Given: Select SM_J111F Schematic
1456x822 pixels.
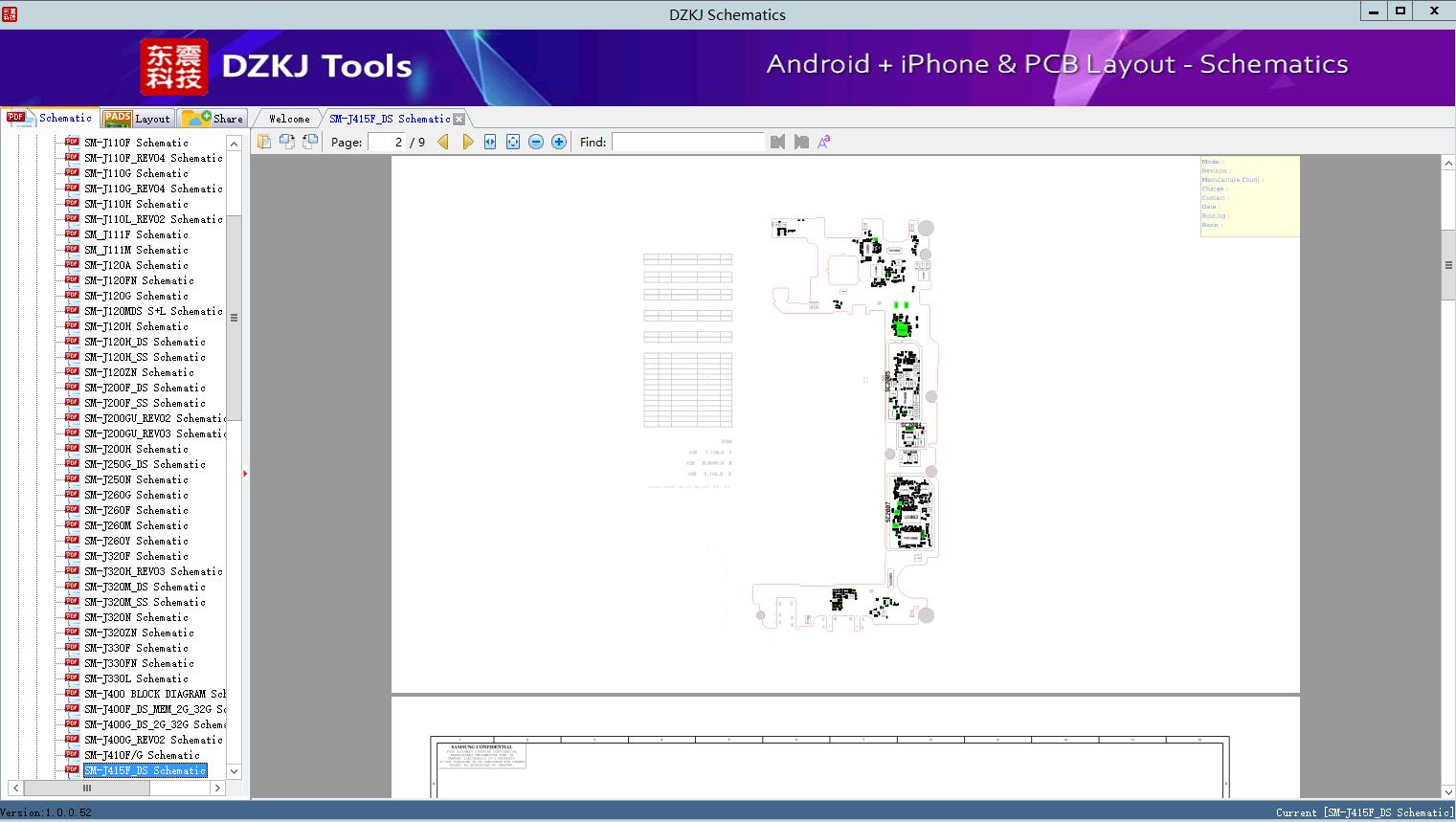Looking at the screenshot, I should point(136,234).
